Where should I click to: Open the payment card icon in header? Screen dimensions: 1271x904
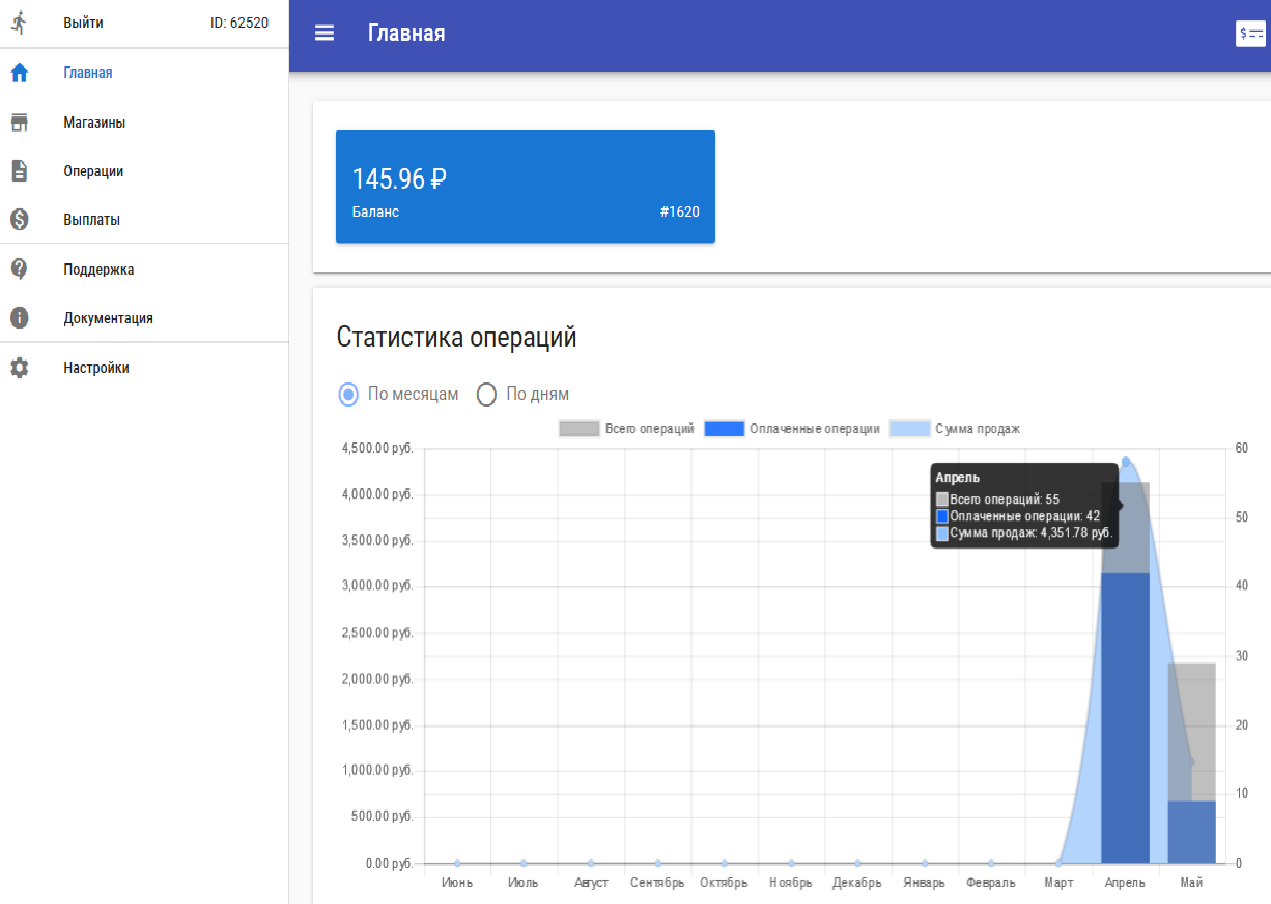(x=1251, y=33)
